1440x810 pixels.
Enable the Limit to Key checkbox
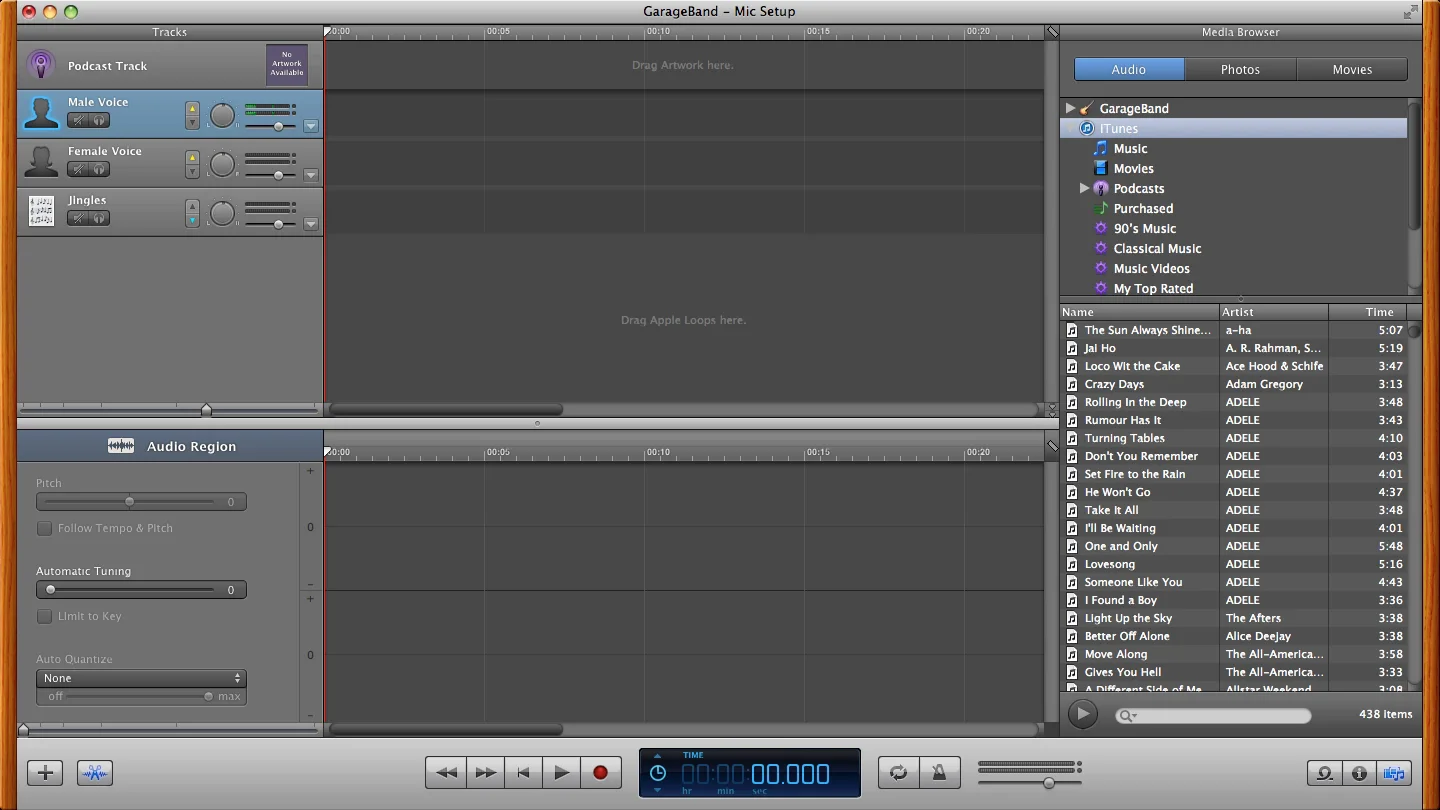pyautogui.click(x=44, y=616)
